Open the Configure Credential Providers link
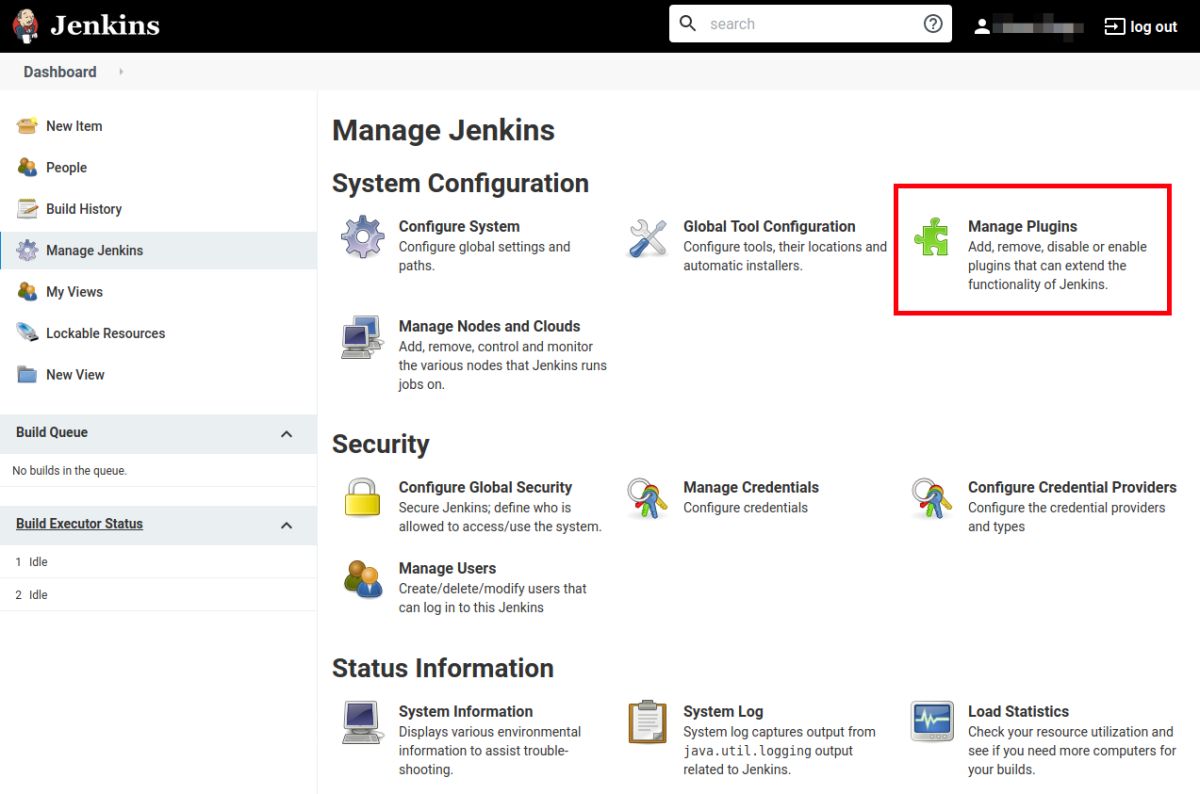Screen dimensions: 1200x794 (x=1072, y=487)
